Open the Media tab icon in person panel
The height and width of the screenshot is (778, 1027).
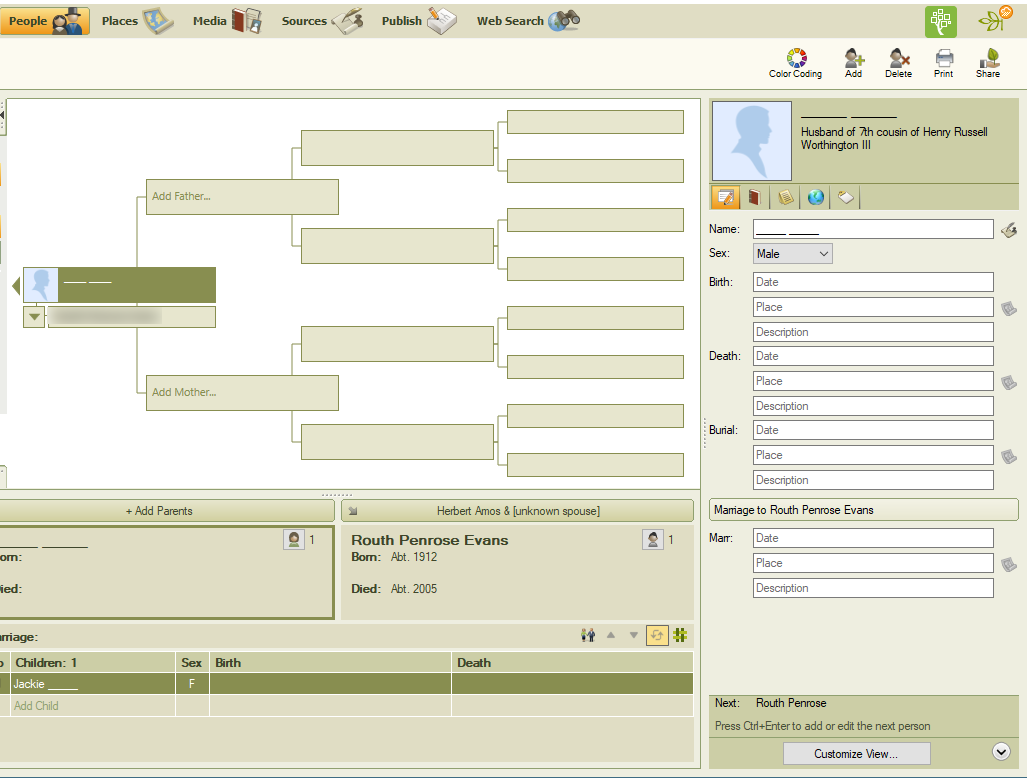click(755, 197)
